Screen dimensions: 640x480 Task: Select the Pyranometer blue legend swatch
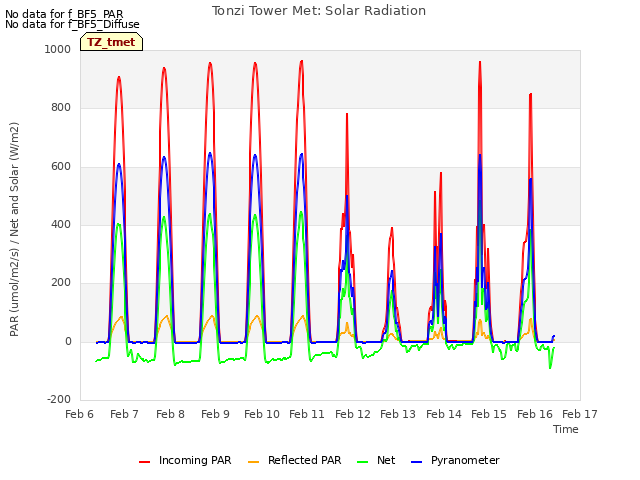click(416, 462)
